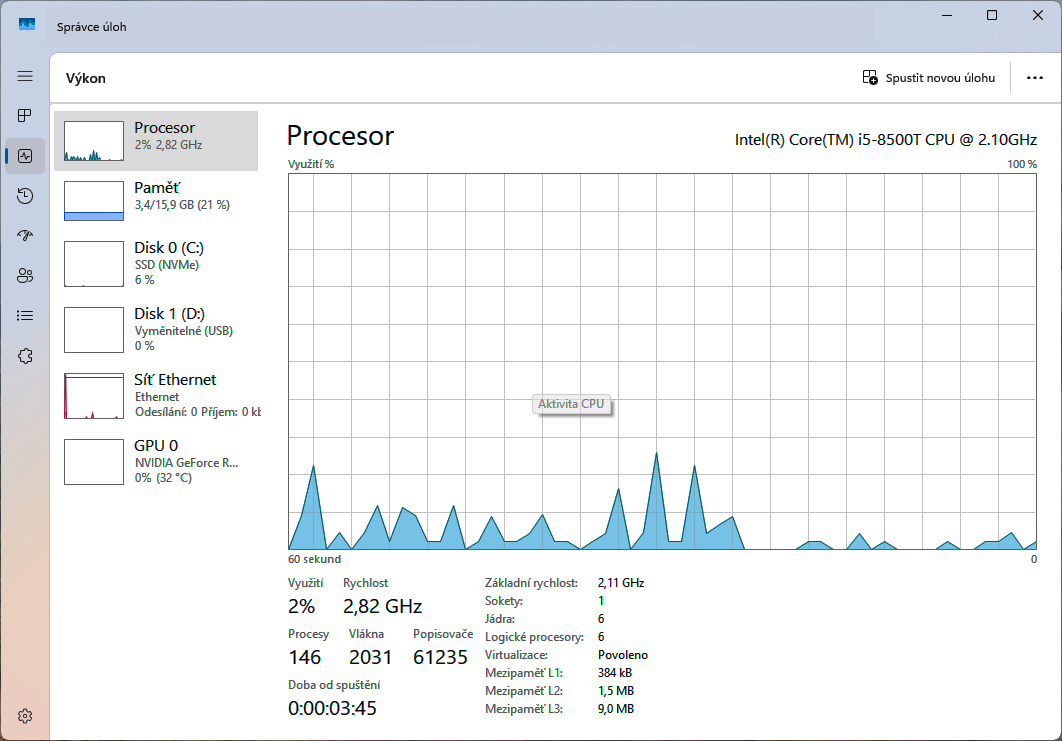1062x741 pixels.
Task: Select Procesor in the performance list
Action: click(x=156, y=141)
